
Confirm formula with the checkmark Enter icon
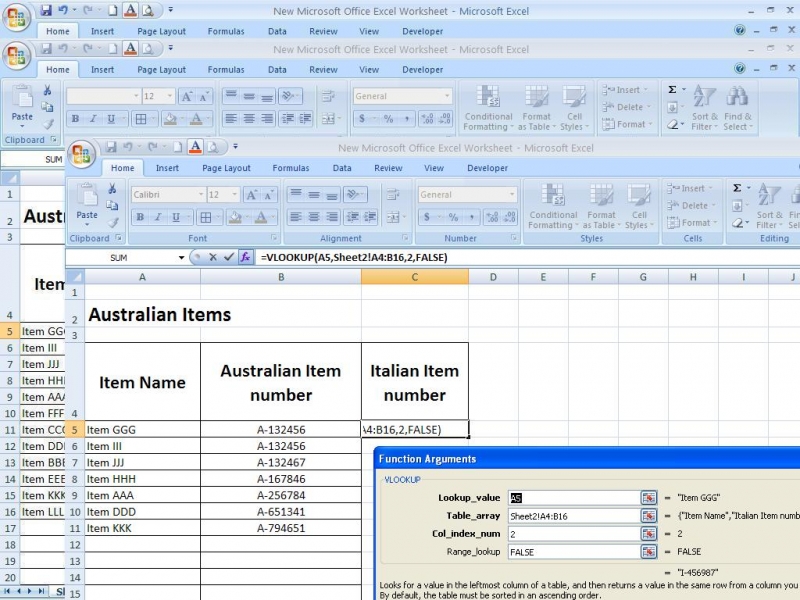pos(229,257)
